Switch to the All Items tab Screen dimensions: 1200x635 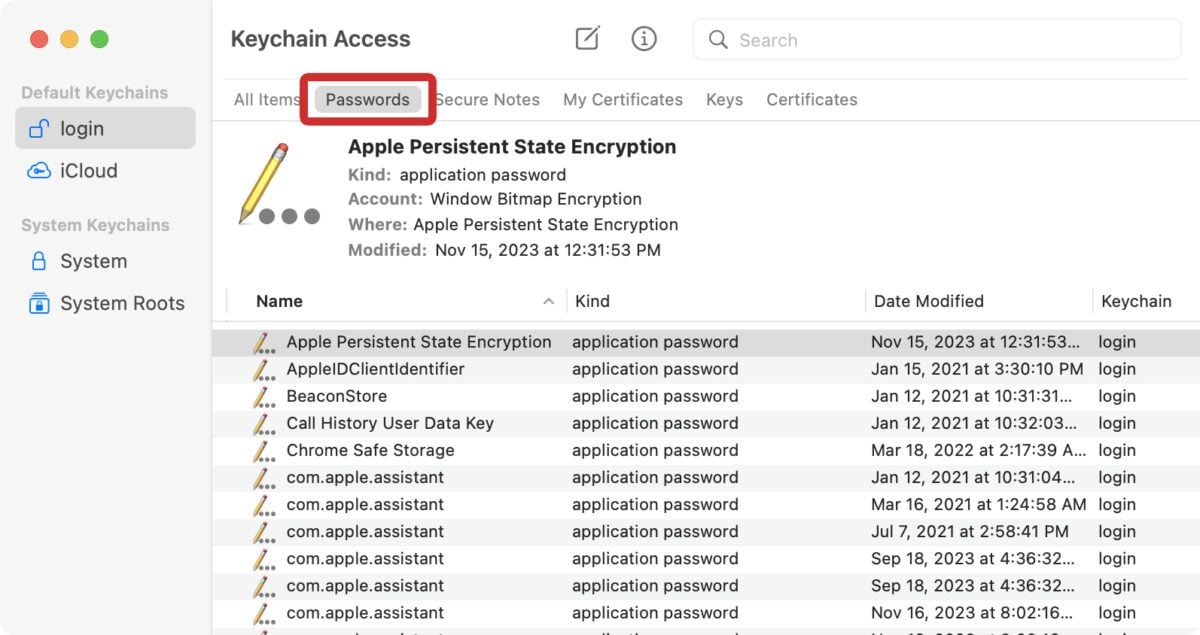[266, 100]
